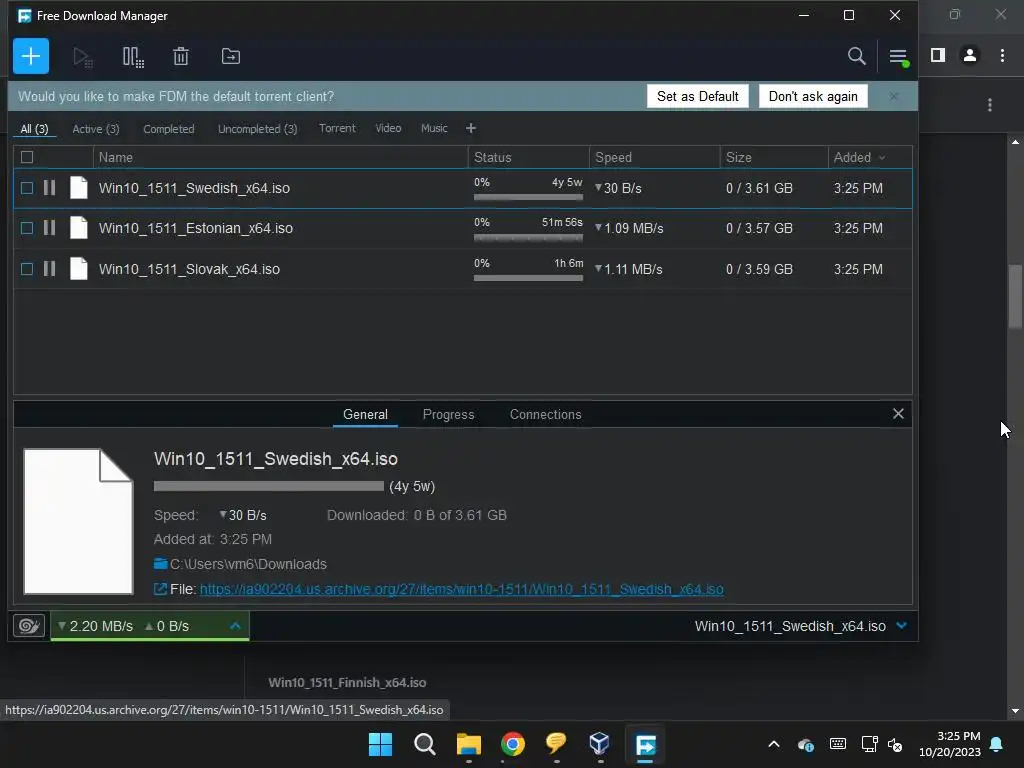
Task: Select the Uncompleted (3) tab
Action: click(257, 129)
